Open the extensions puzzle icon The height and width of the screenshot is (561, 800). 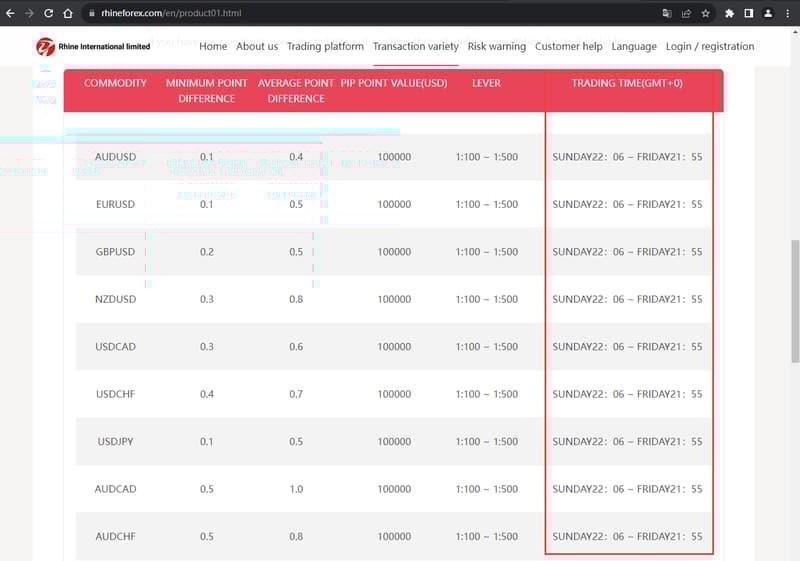click(x=729, y=13)
